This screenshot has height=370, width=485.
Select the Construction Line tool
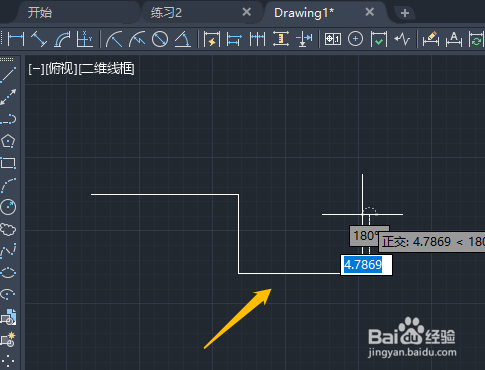click(x=9, y=97)
